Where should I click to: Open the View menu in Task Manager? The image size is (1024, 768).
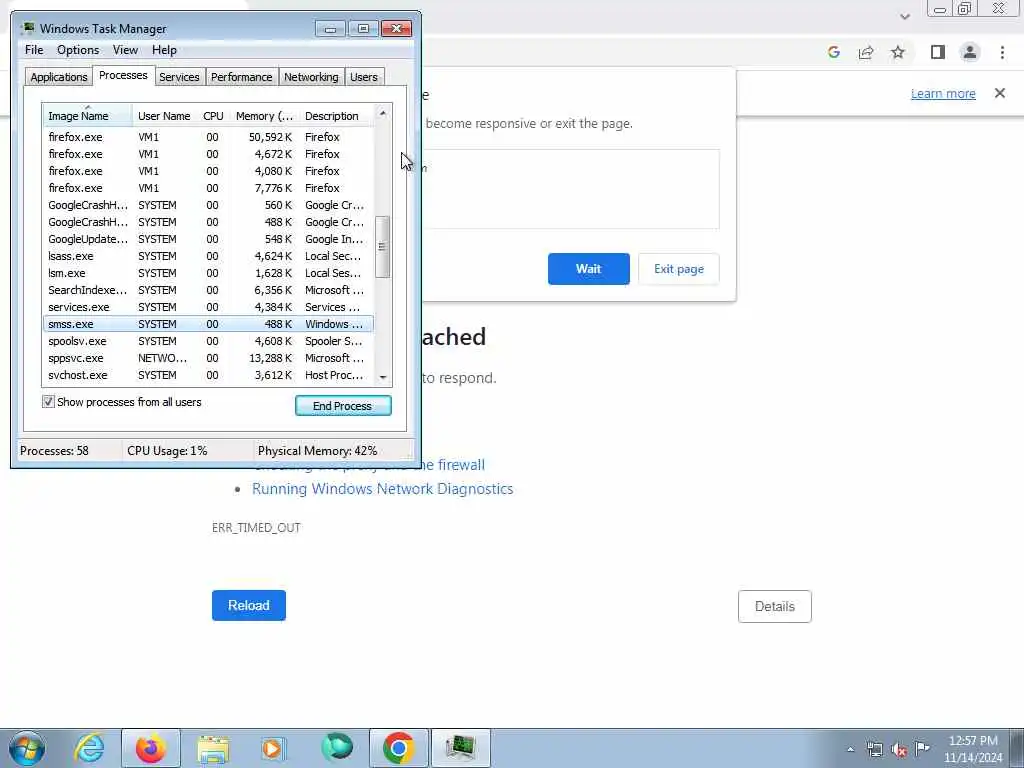pyautogui.click(x=125, y=50)
